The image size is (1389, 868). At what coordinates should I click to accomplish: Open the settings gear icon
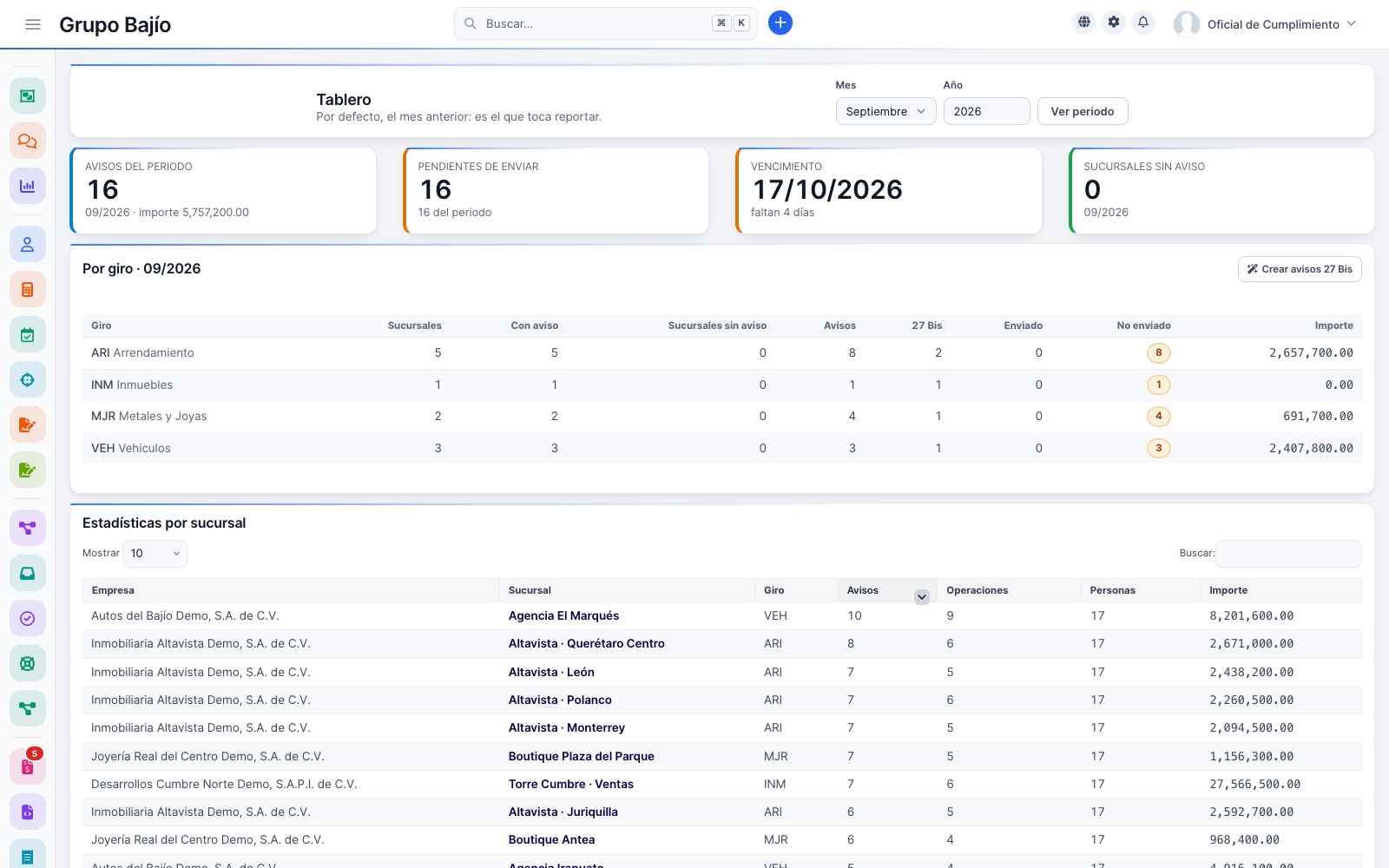coord(1114,23)
